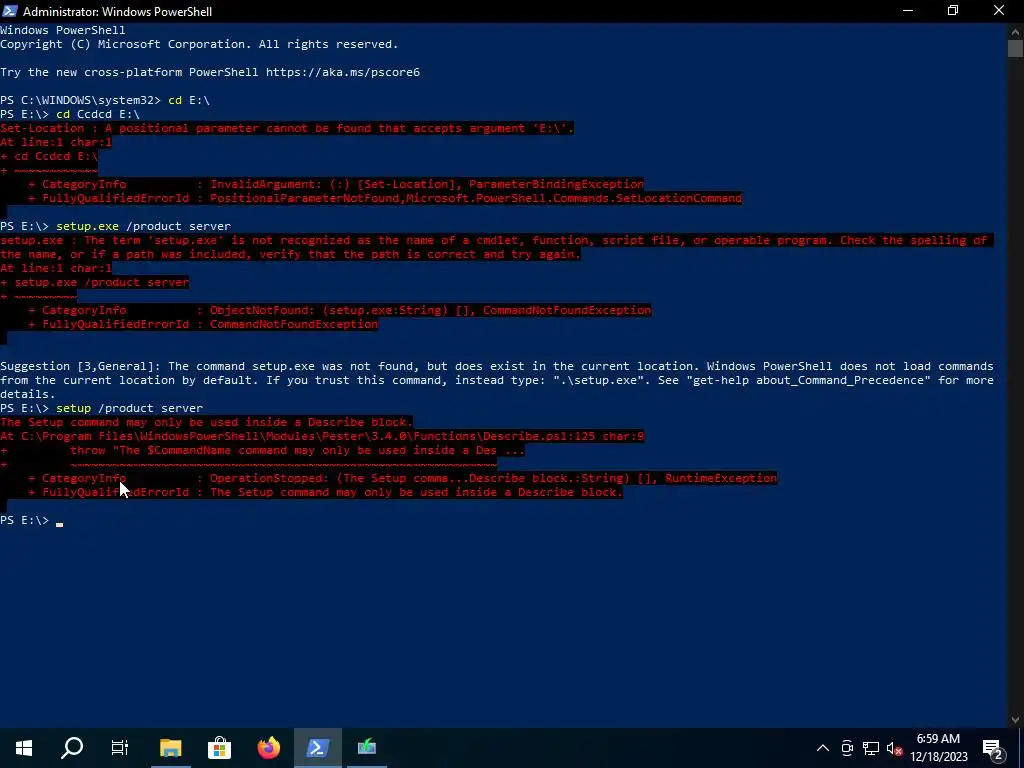
Task: Select the PowerShell taskbar button
Action: click(x=317, y=748)
